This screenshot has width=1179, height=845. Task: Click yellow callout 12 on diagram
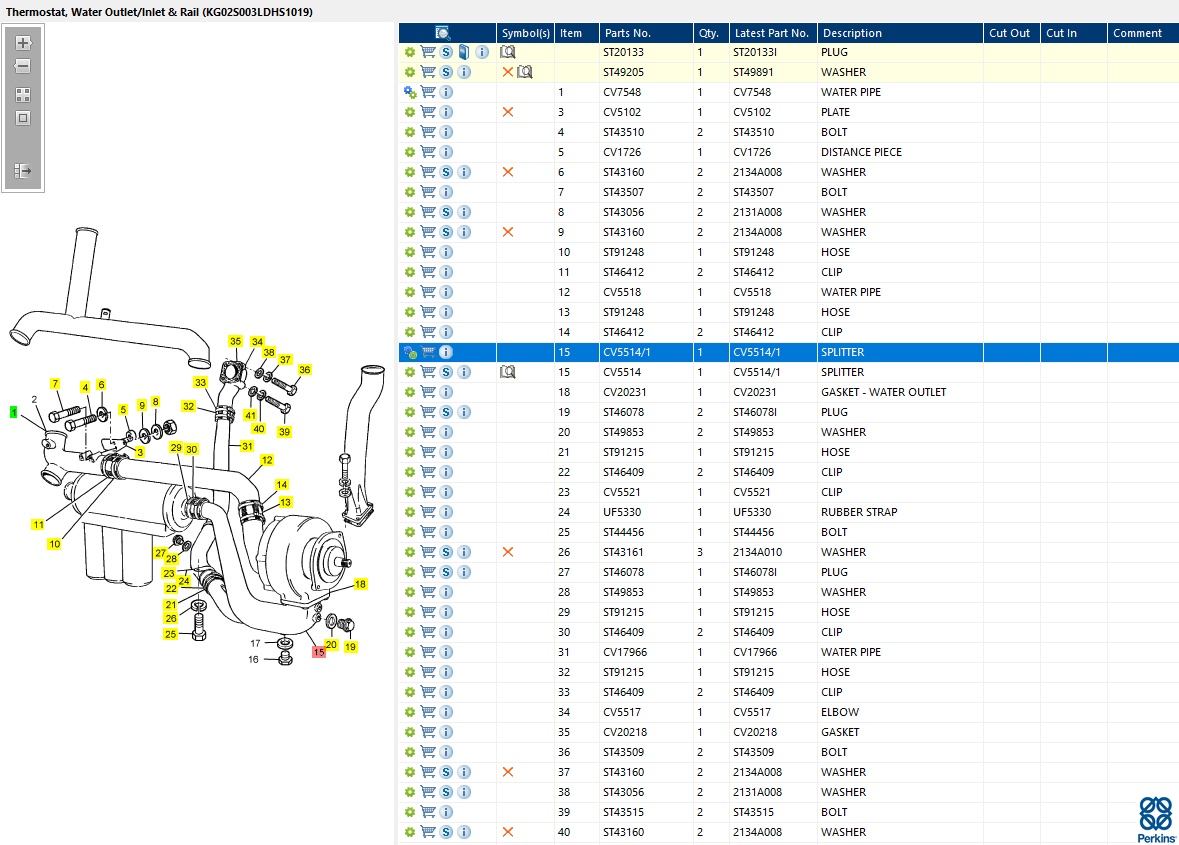267,460
